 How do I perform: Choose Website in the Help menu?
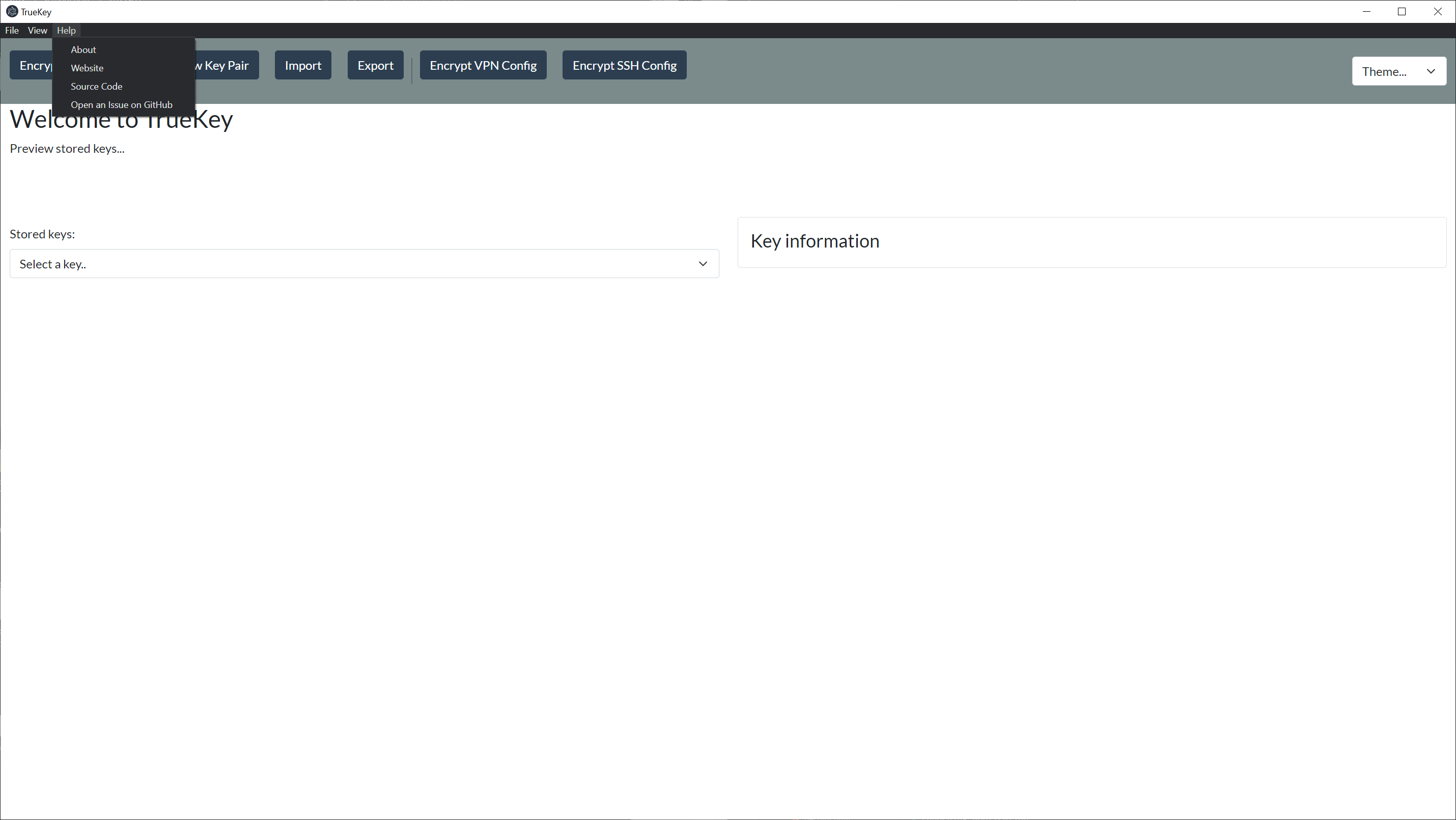click(87, 67)
